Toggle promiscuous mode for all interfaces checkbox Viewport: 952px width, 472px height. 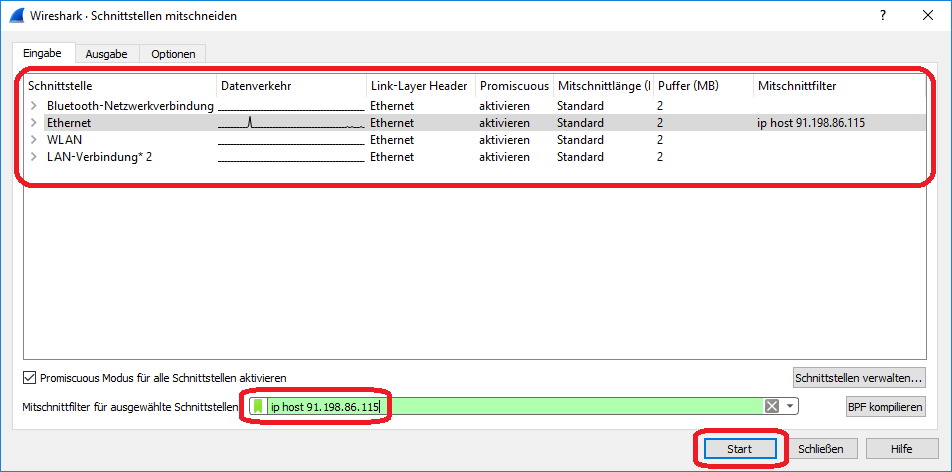point(29,377)
